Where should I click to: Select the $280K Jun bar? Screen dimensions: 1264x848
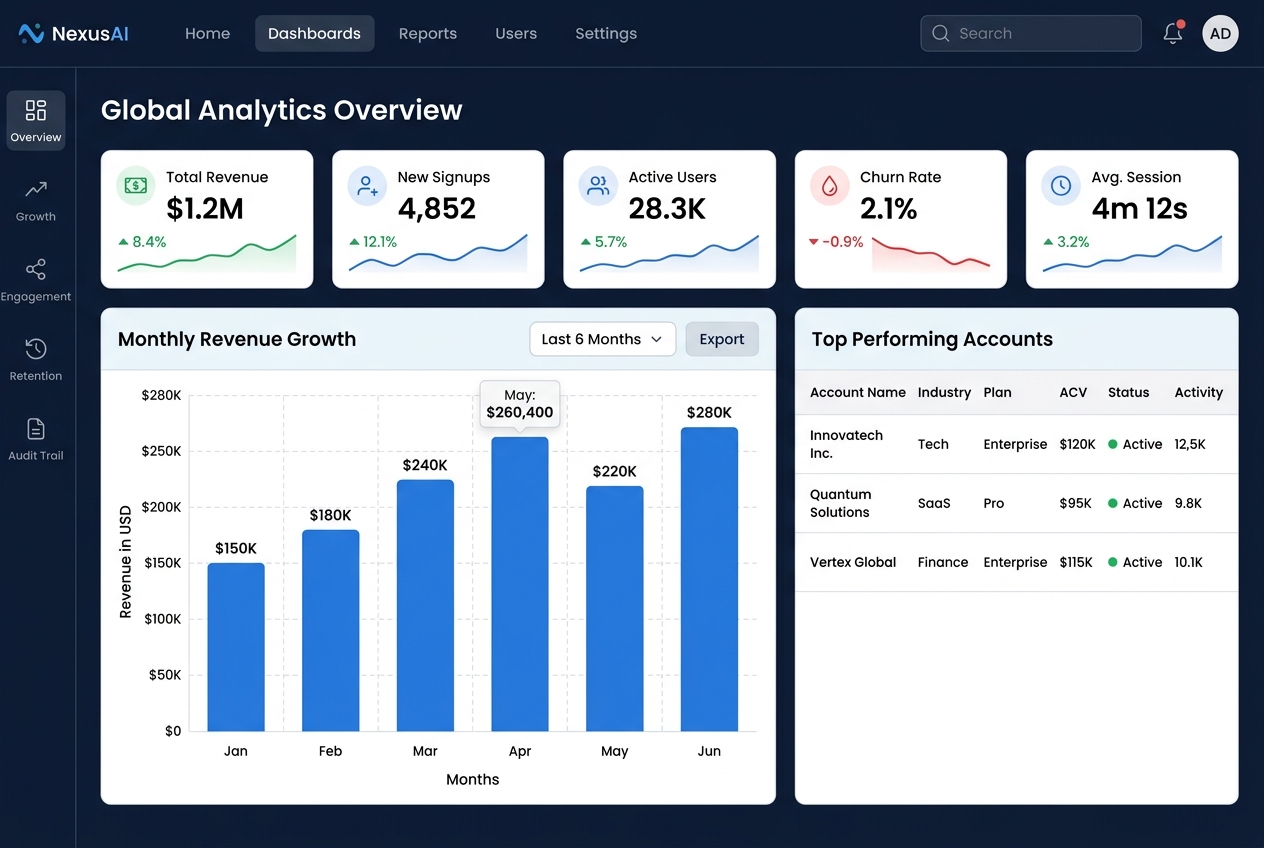[709, 579]
